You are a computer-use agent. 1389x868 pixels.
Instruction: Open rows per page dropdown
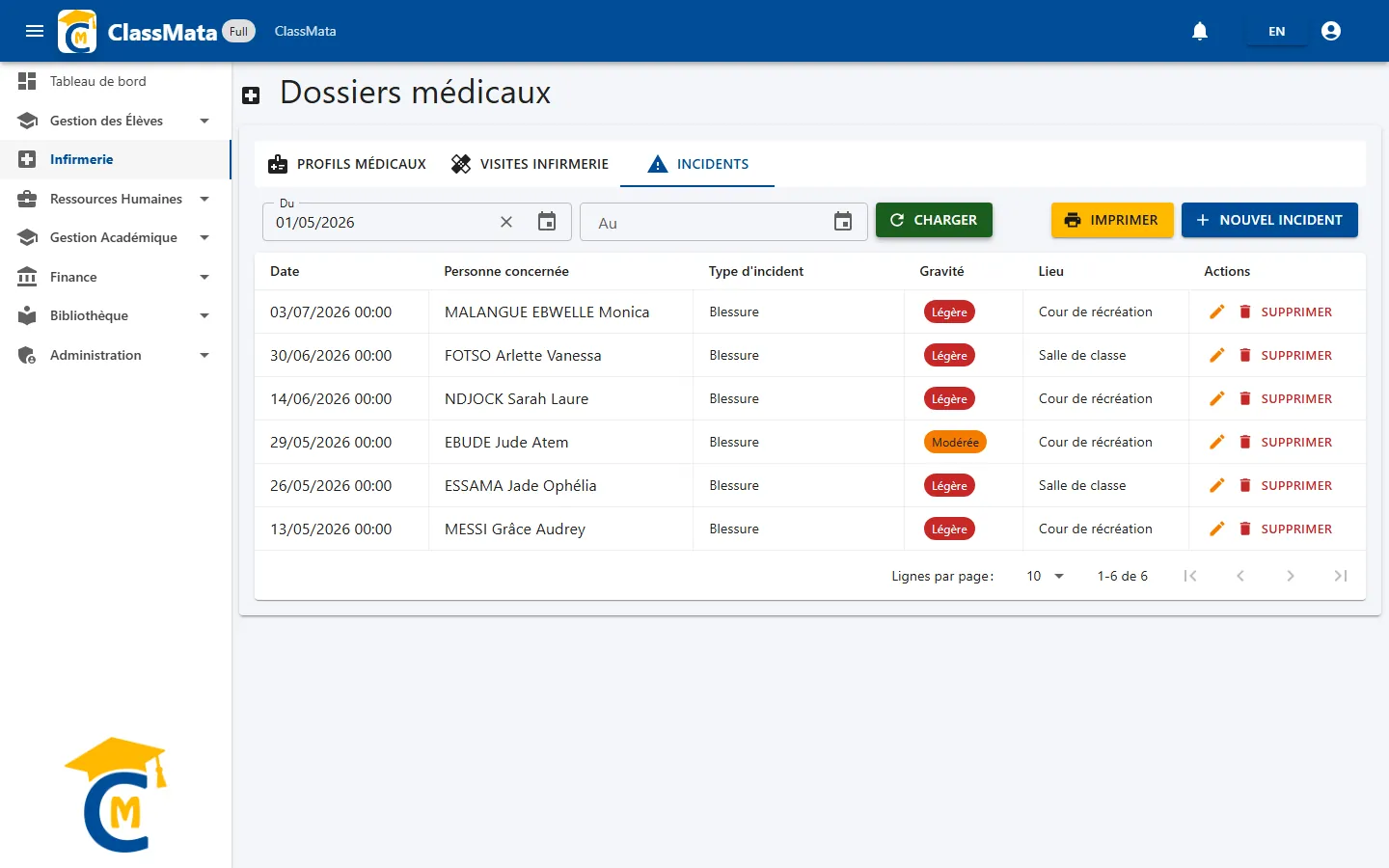[x=1046, y=576]
